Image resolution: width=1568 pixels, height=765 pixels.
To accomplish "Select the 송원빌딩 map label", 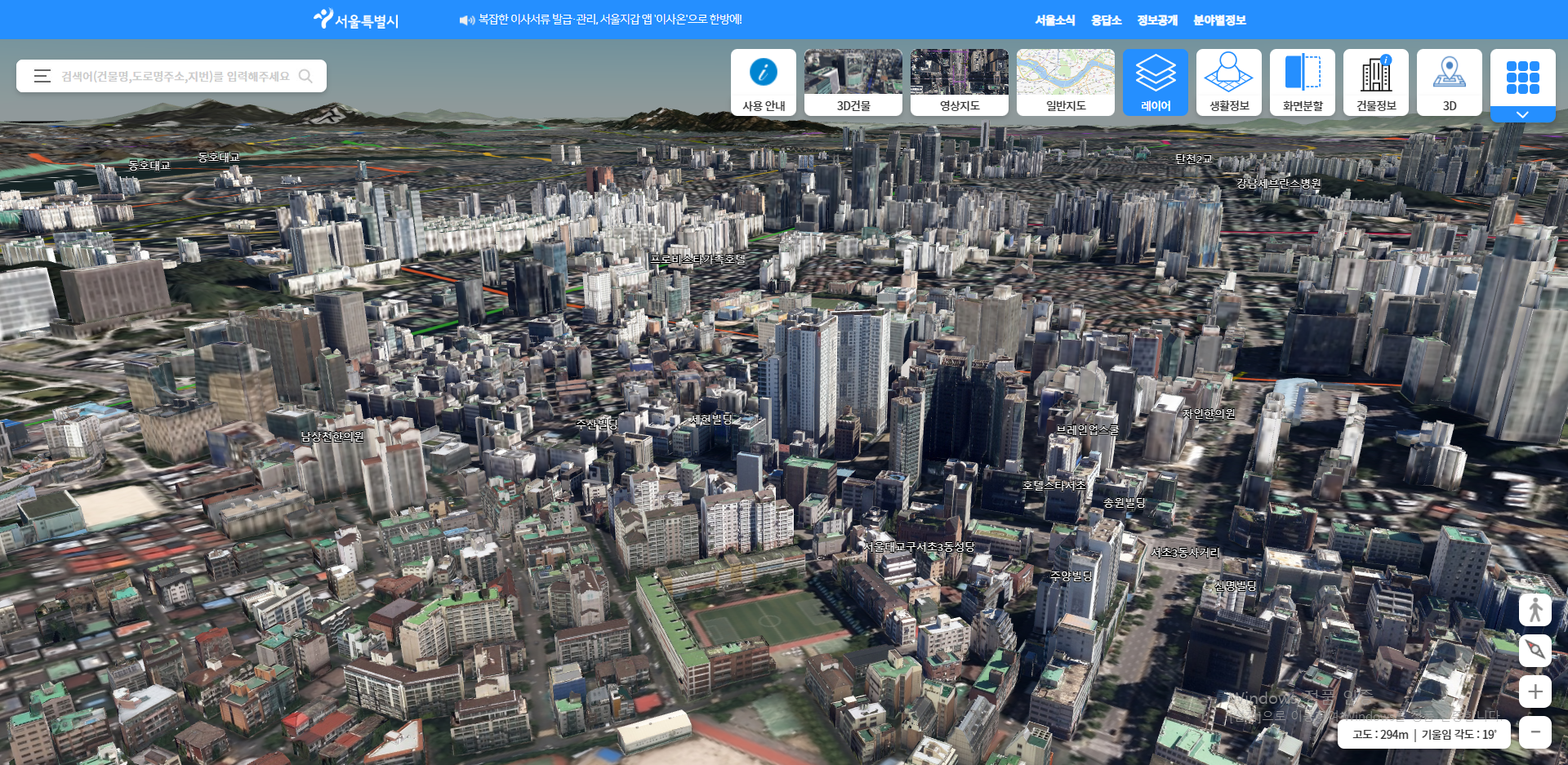I will pos(1125,502).
